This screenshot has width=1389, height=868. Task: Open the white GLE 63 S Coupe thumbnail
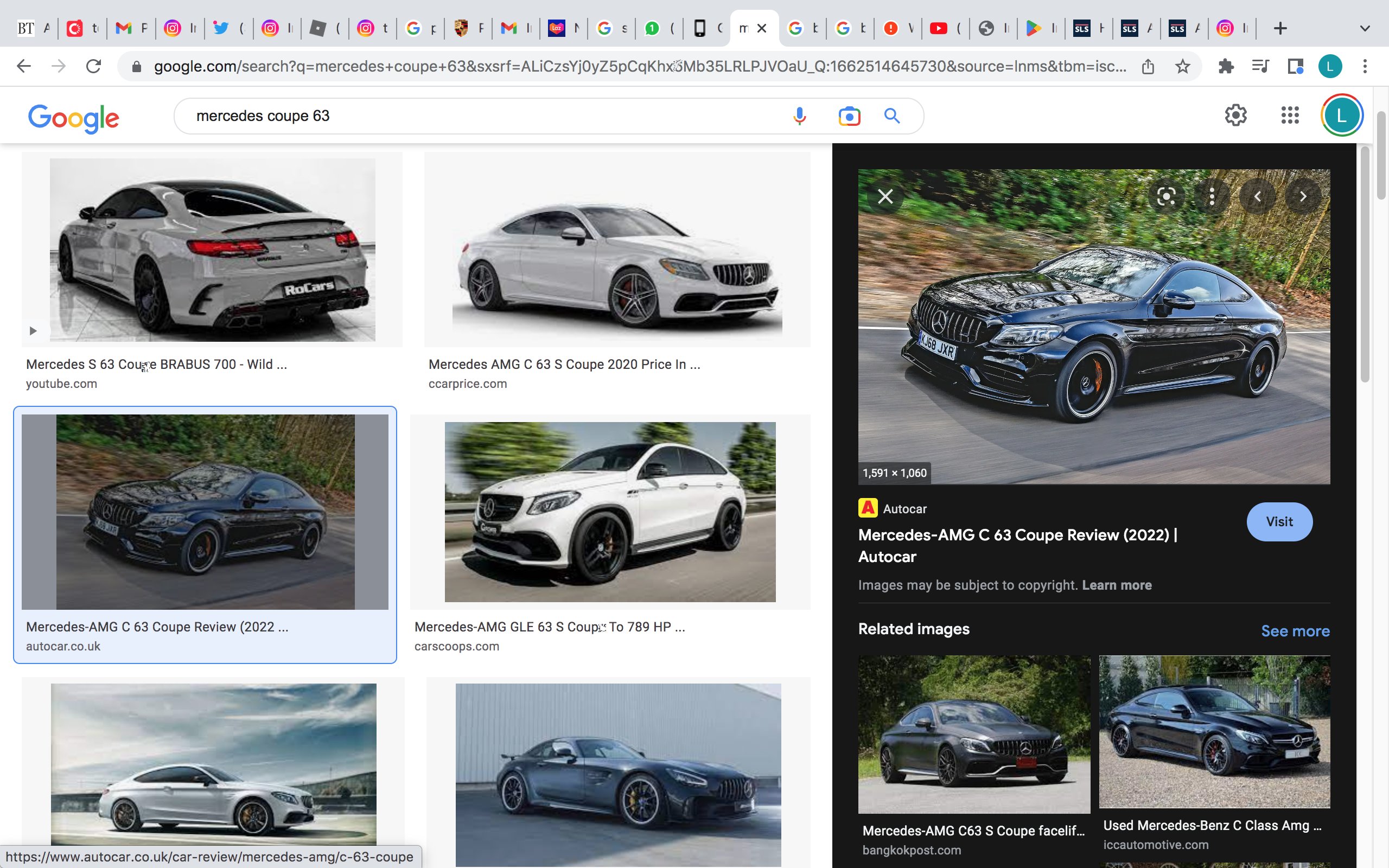tap(610, 512)
